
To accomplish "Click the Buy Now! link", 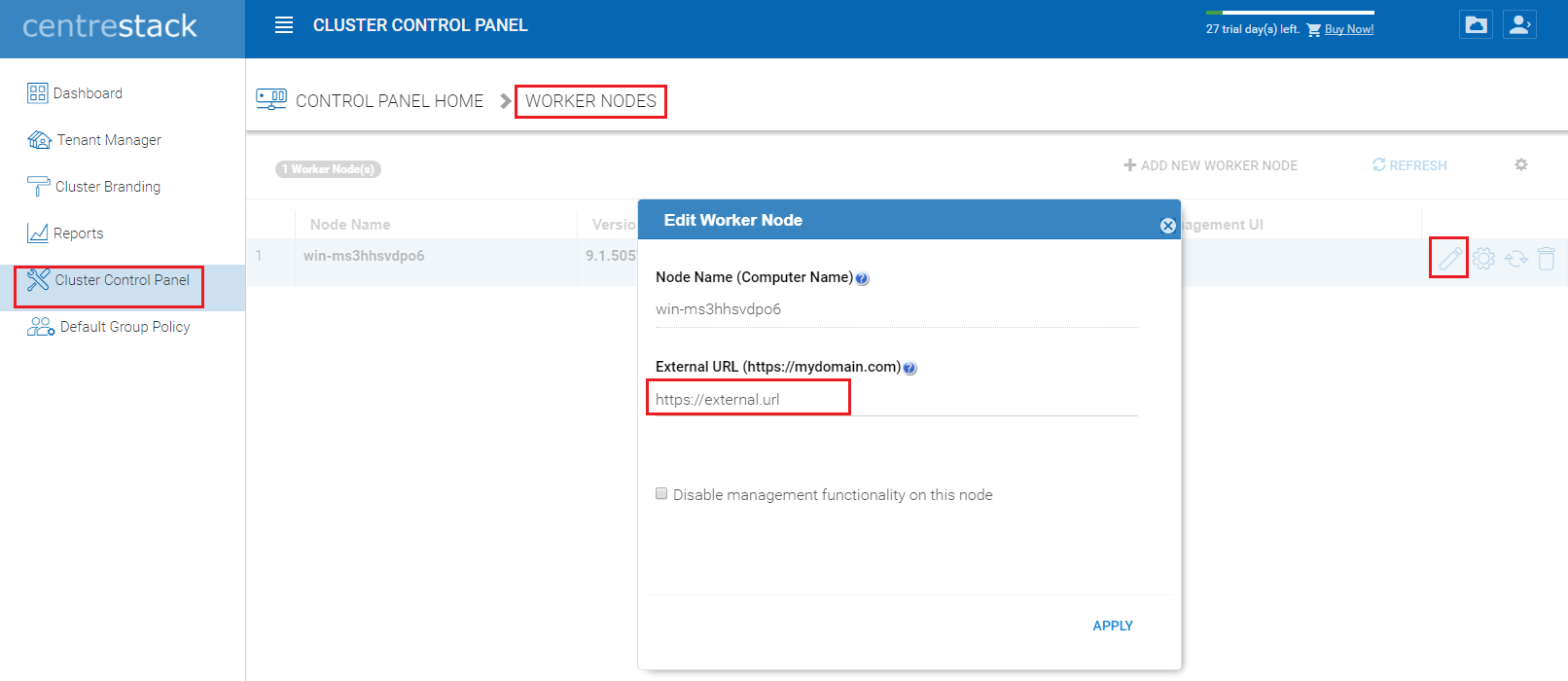I will [1349, 29].
